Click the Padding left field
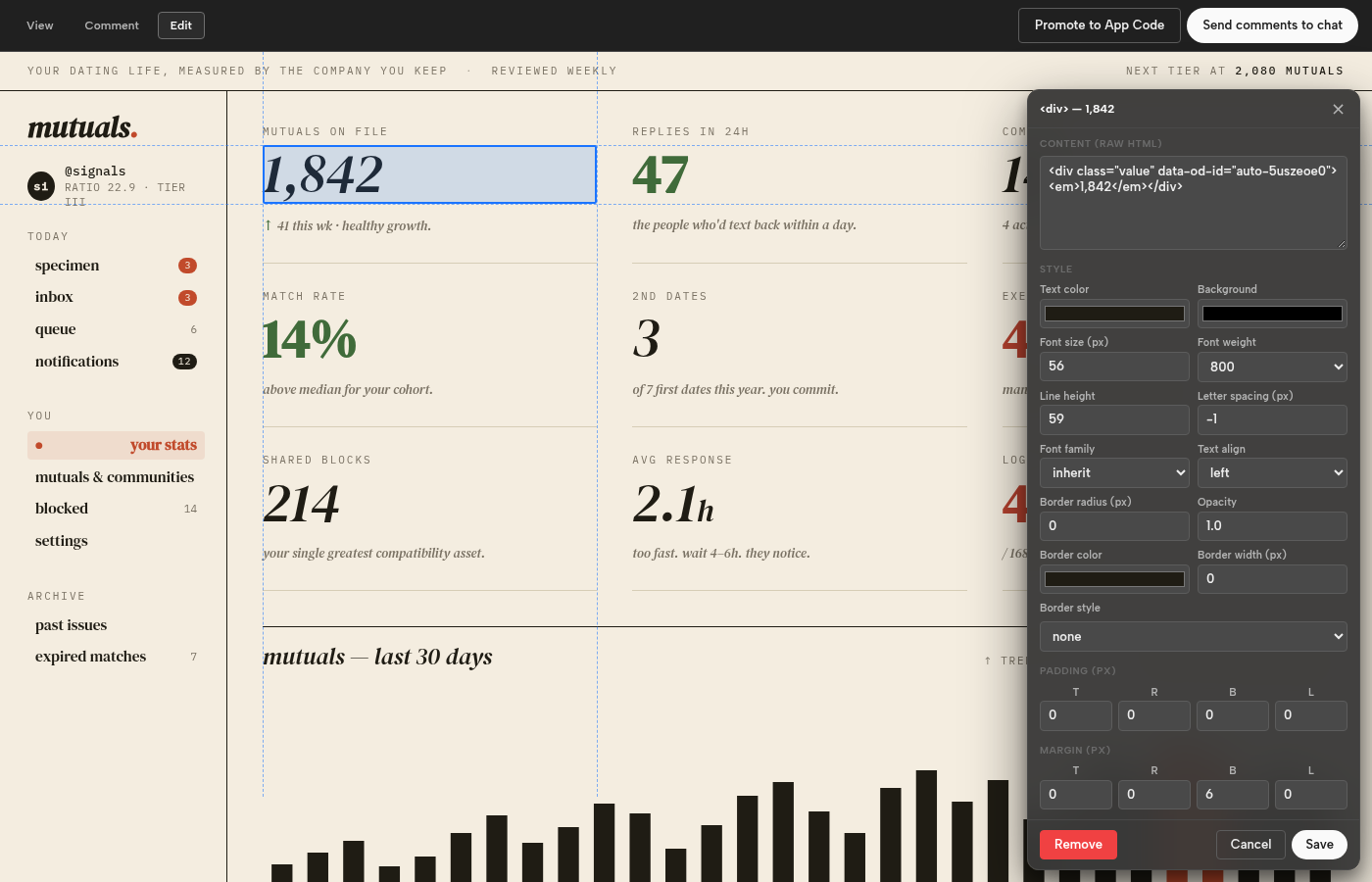 click(1311, 715)
